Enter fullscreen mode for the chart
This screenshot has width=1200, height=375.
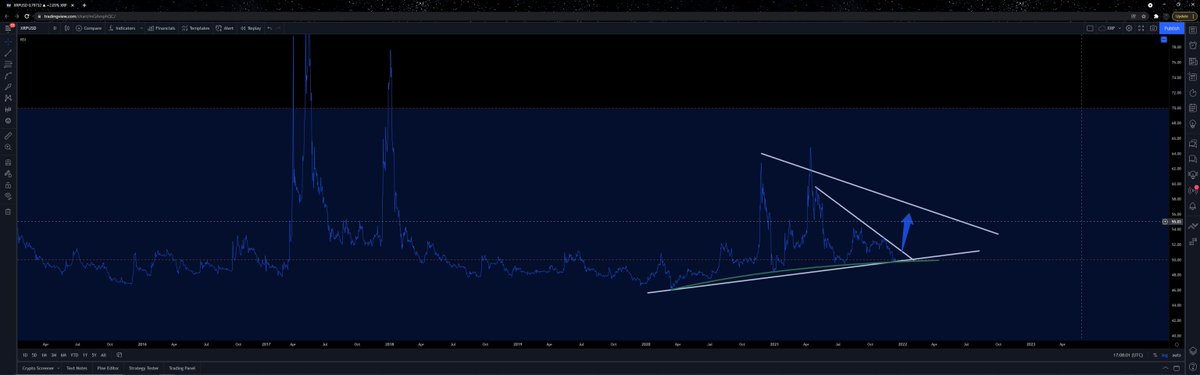tap(1141, 28)
